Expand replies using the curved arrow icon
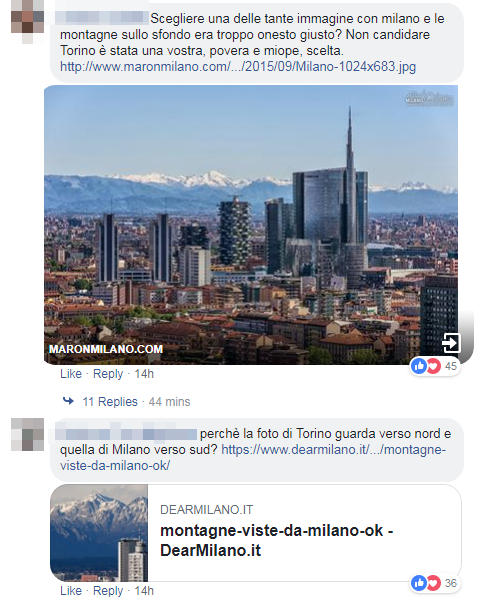 click(69, 401)
